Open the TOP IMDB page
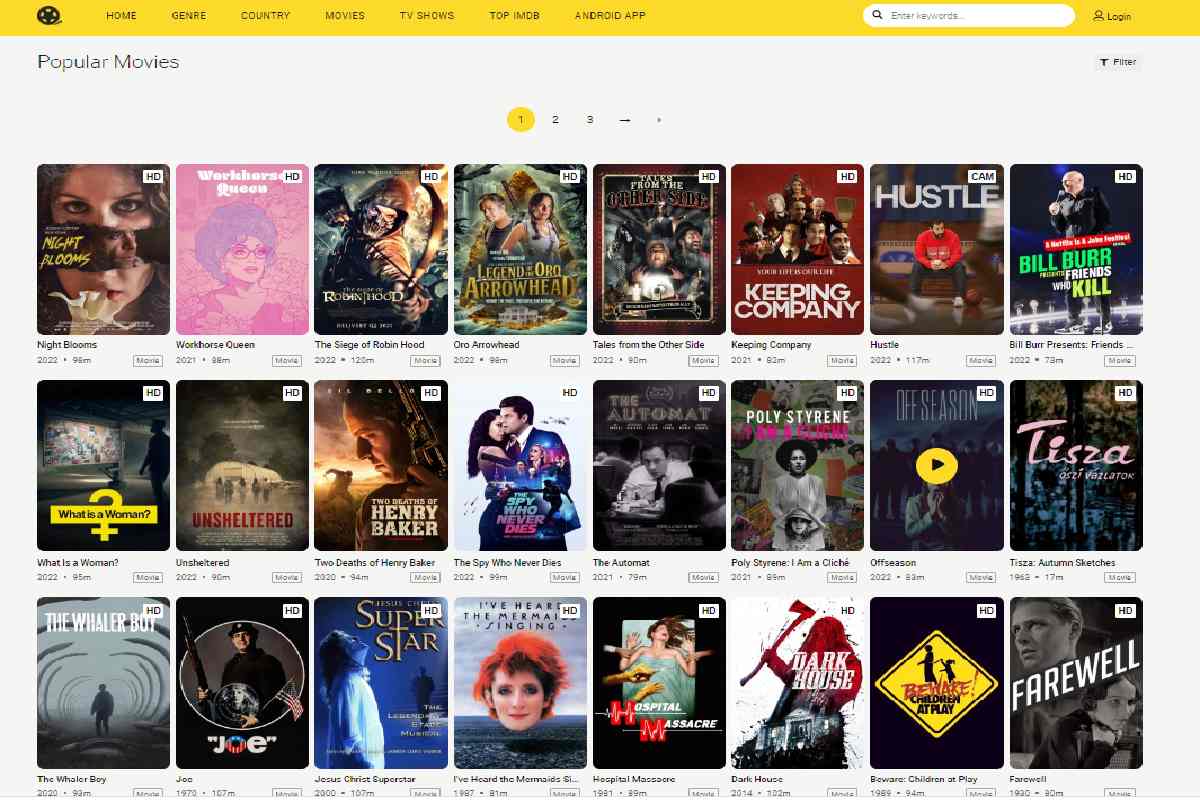1200x800 pixels. point(514,16)
